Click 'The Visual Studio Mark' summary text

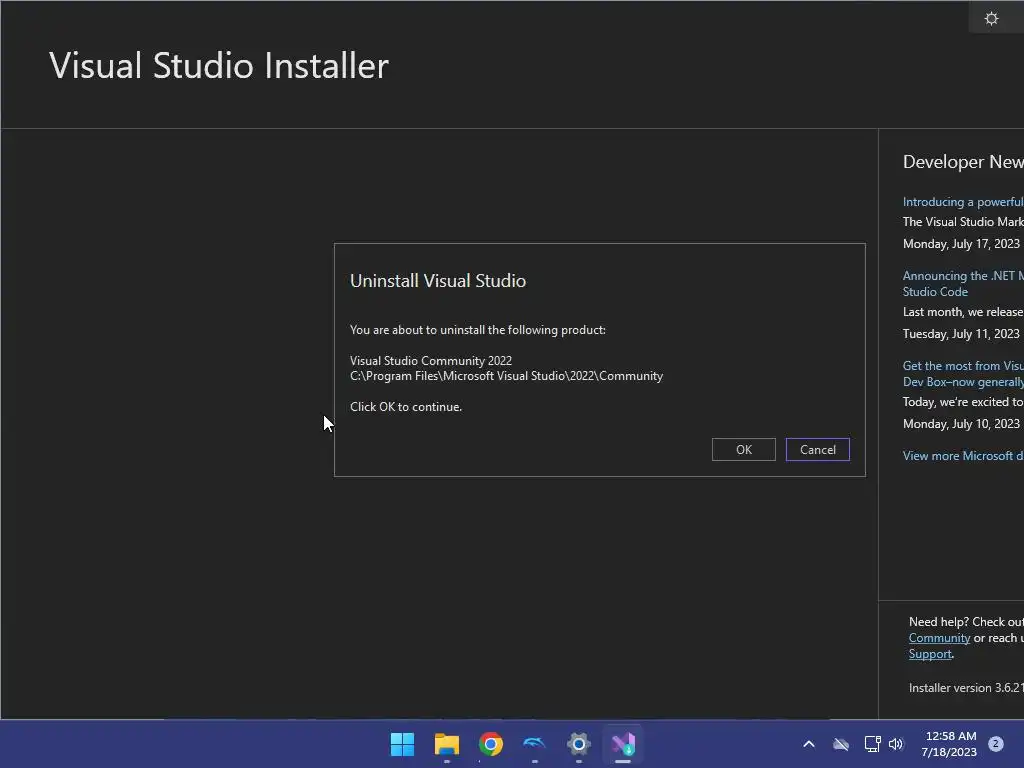click(963, 222)
